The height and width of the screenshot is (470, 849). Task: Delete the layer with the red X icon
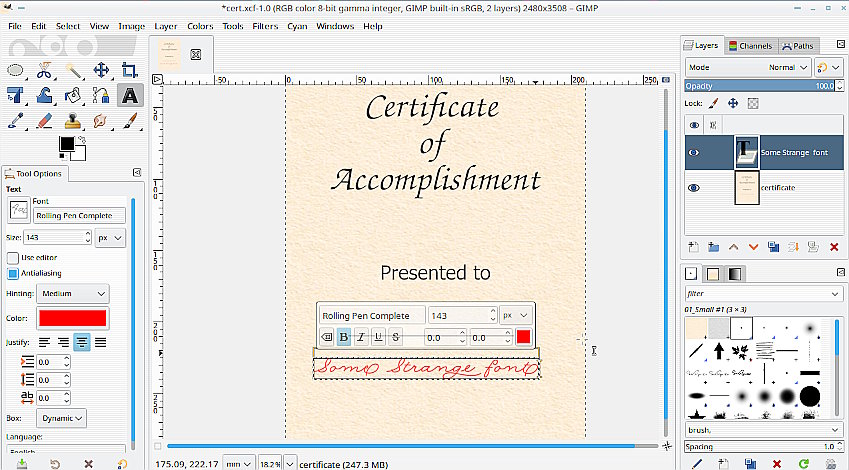[835, 247]
